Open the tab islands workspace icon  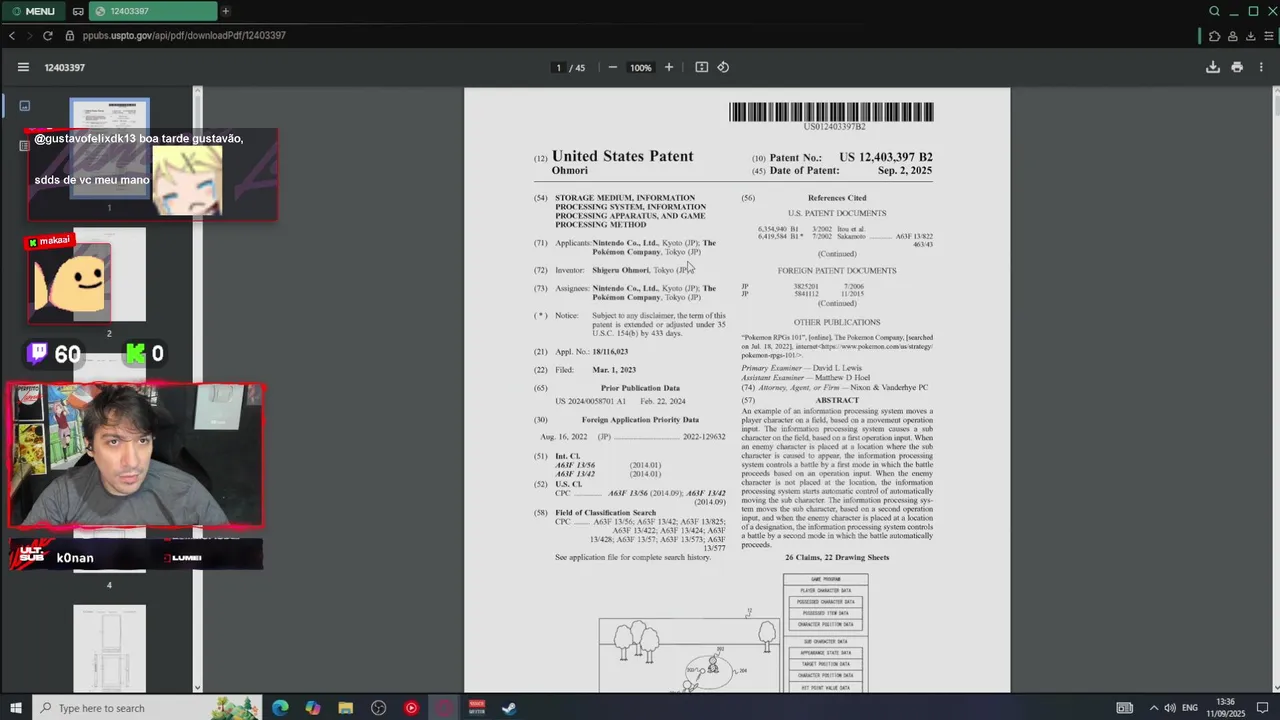(78, 11)
